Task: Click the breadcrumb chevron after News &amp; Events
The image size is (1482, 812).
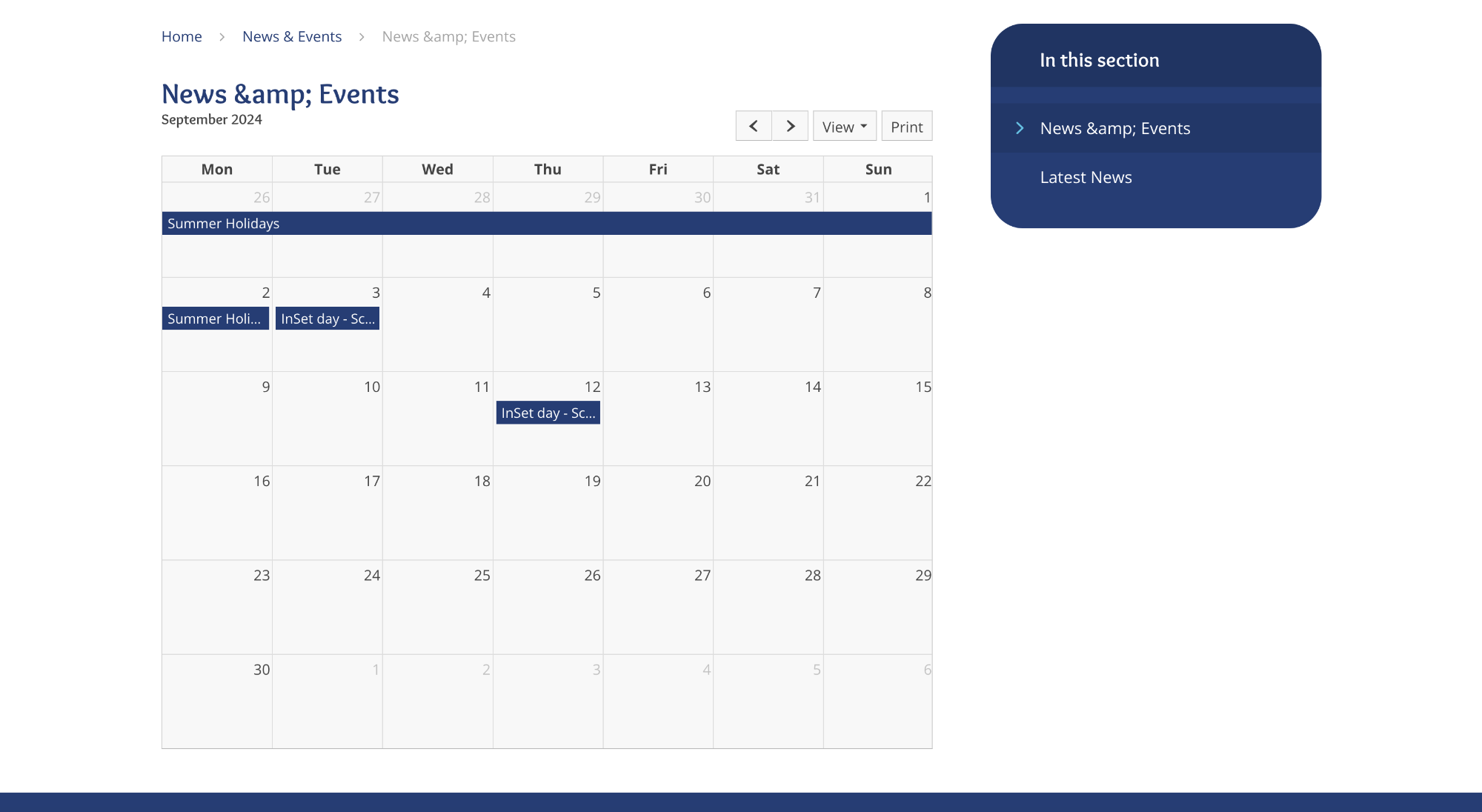Action: tap(363, 37)
